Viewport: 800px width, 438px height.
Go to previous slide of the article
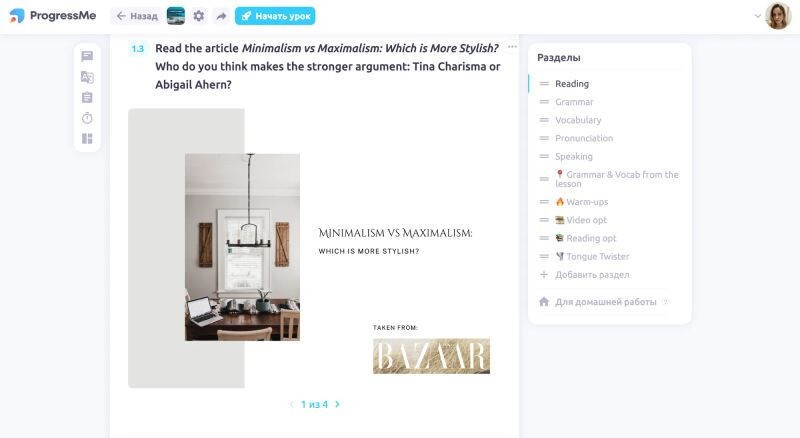[x=292, y=404]
